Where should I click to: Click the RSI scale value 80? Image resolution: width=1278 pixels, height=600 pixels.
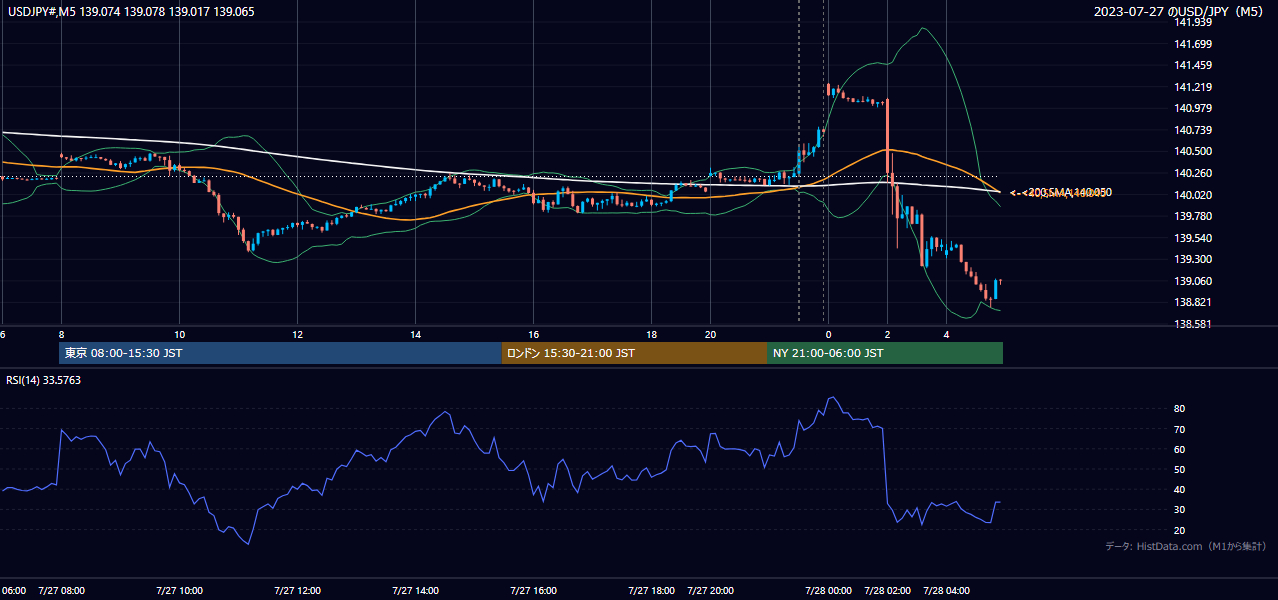[x=1179, y=409]
